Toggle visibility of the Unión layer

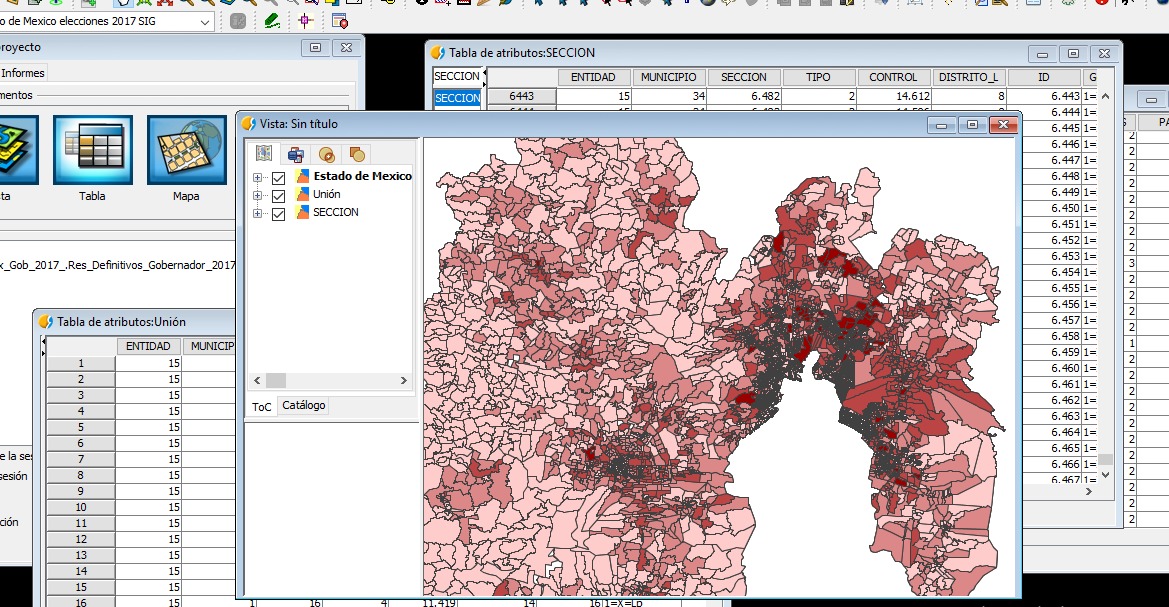point(279,196)
